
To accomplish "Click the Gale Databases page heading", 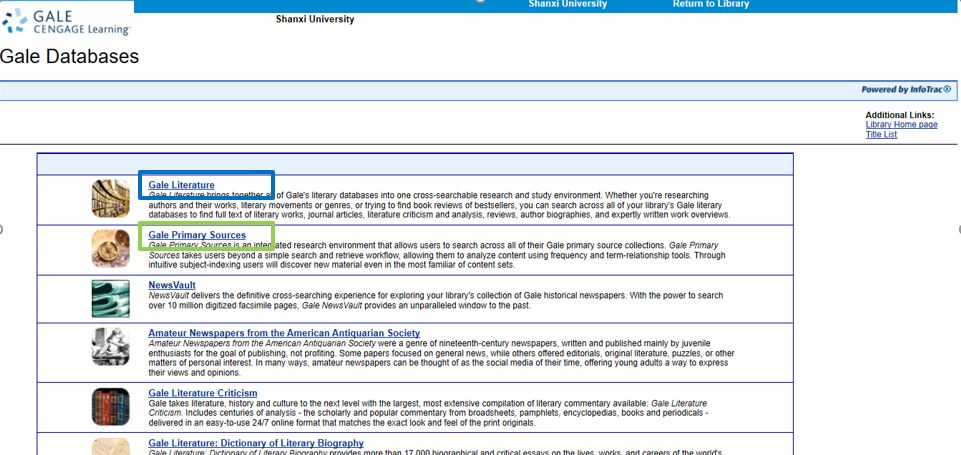I will click(70, 57).
